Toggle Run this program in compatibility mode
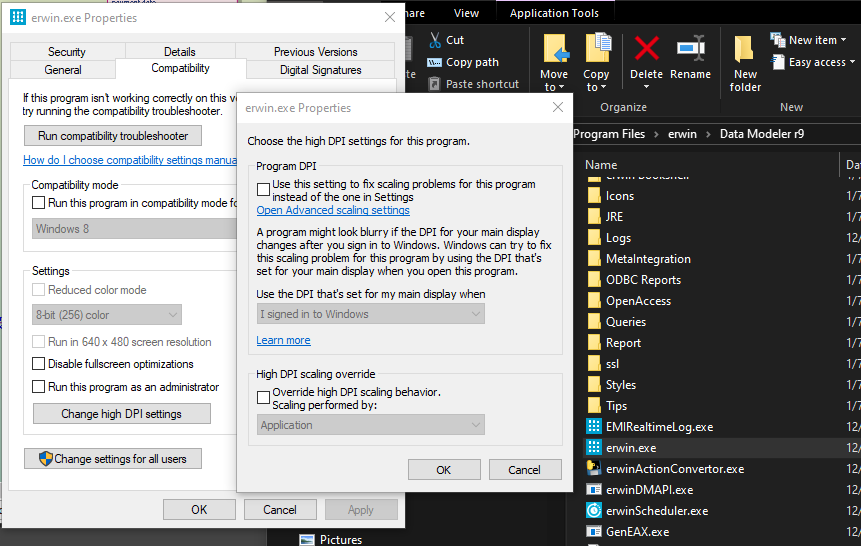The width and height of the screenshot is (861, 546). [x=38, y=203]
